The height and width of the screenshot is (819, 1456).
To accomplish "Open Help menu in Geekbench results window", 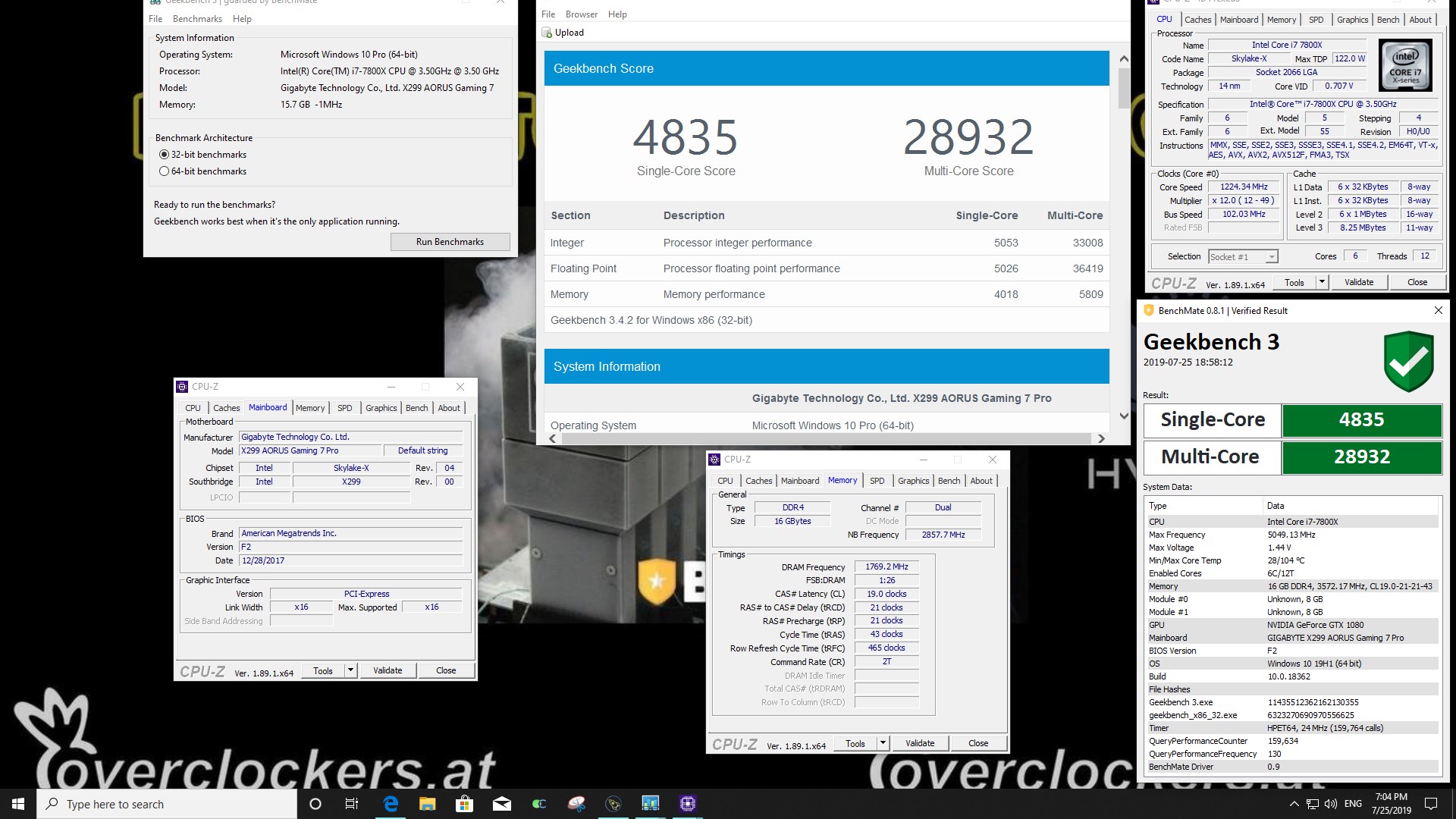I will [617, 14].
